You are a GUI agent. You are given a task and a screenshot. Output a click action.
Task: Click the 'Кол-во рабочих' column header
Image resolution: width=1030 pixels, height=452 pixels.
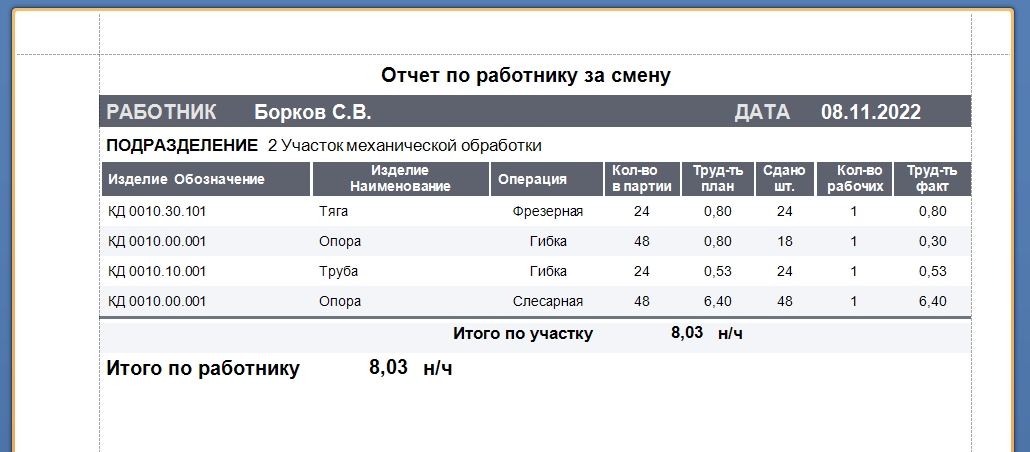[x=854, y=179]
